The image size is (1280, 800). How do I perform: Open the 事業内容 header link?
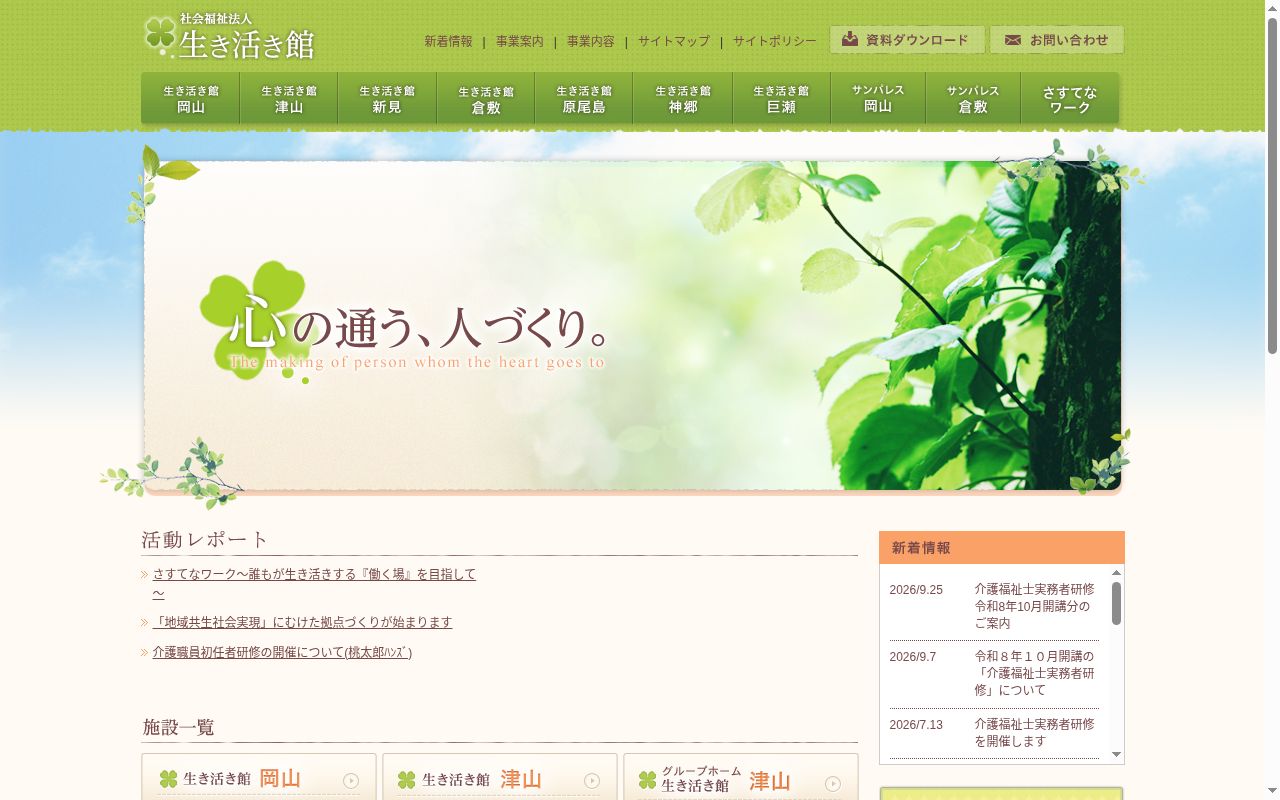(x=591, y=41)
